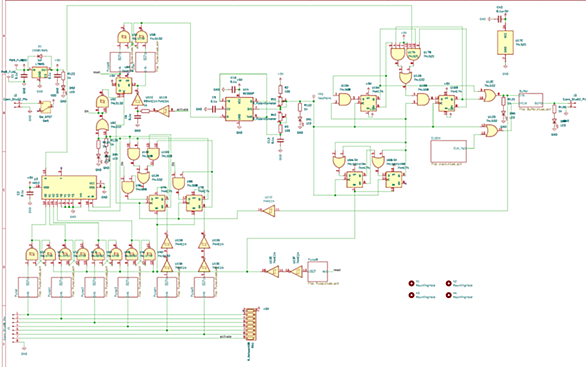Select the lower-right mounting hole symbol
586x367 pixels.
tap(448, 295)
